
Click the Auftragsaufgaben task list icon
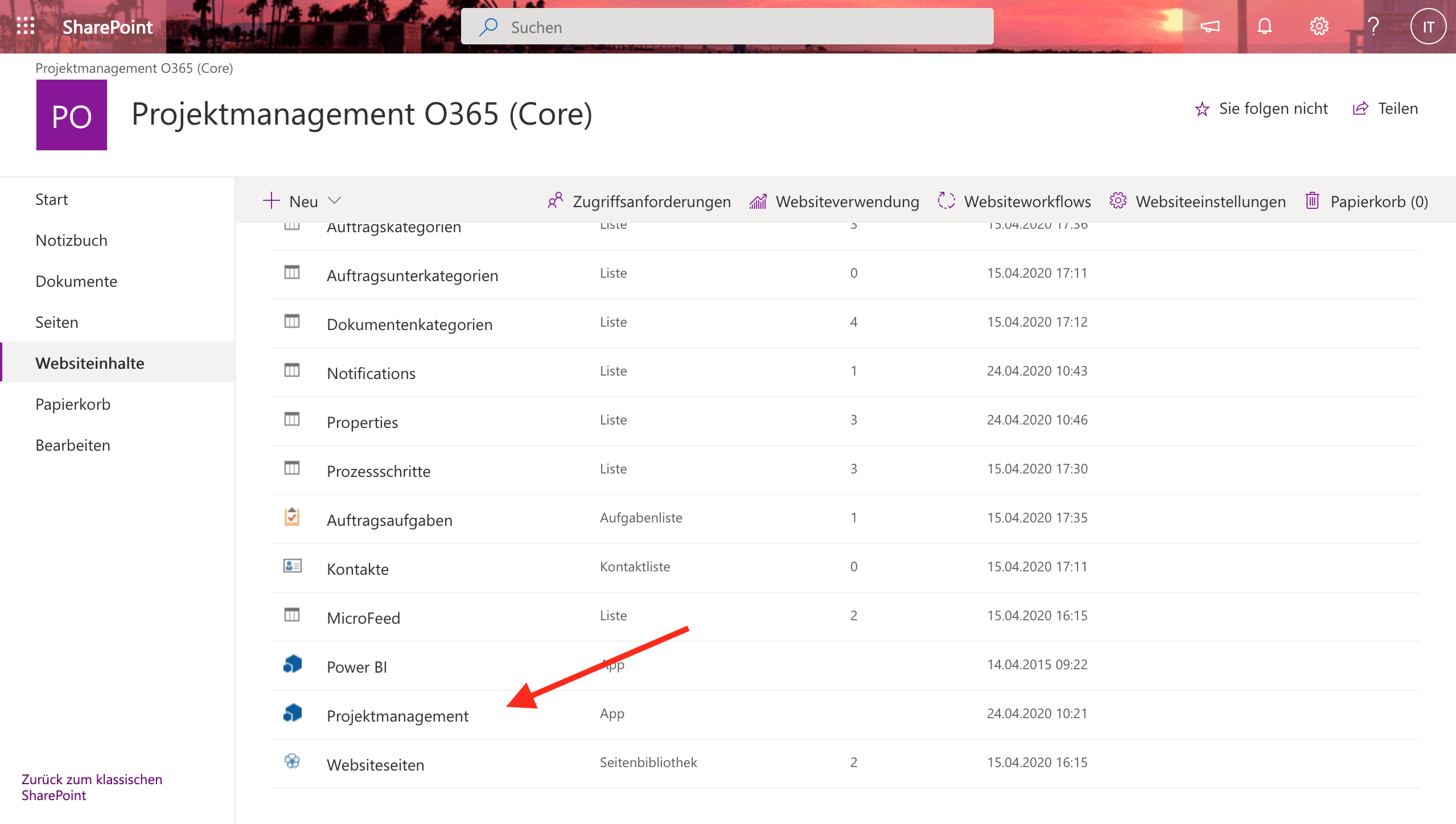[x=292, y=517]
